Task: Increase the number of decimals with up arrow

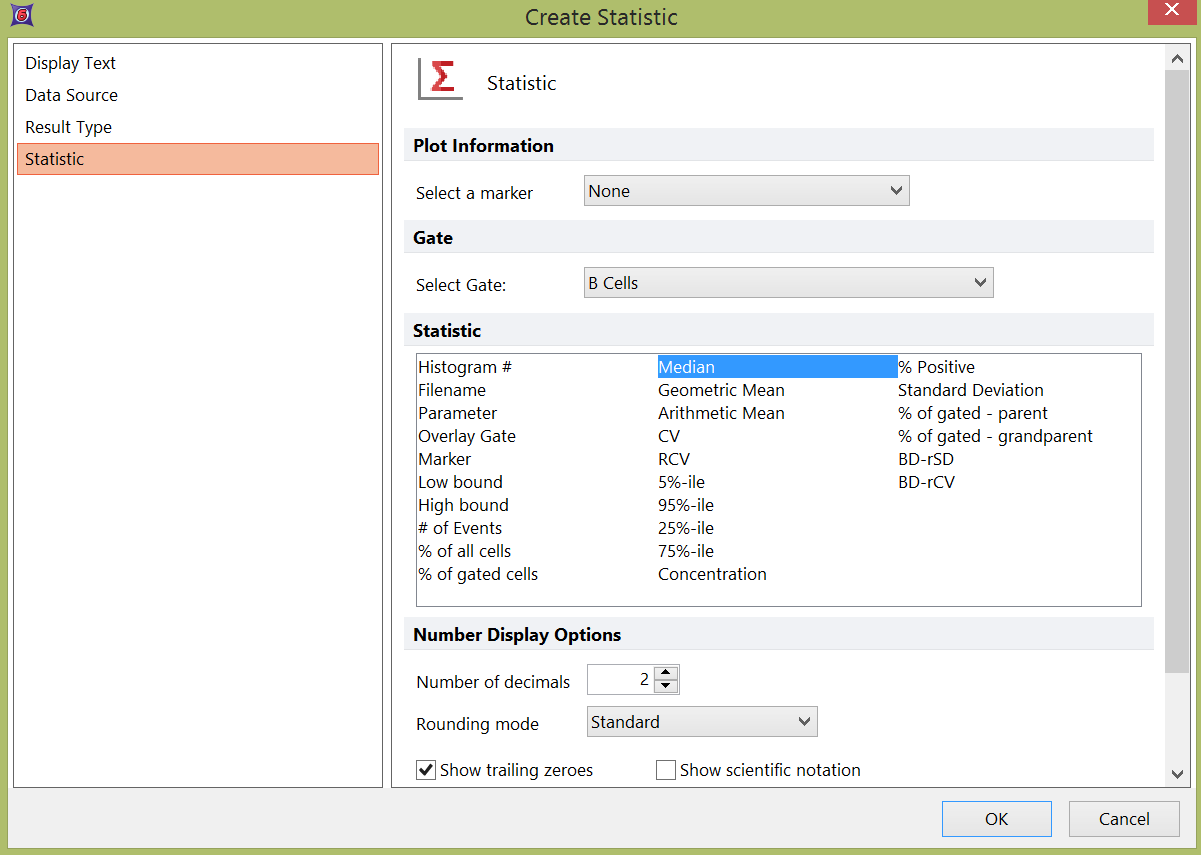Action: (x=667, y=673)
